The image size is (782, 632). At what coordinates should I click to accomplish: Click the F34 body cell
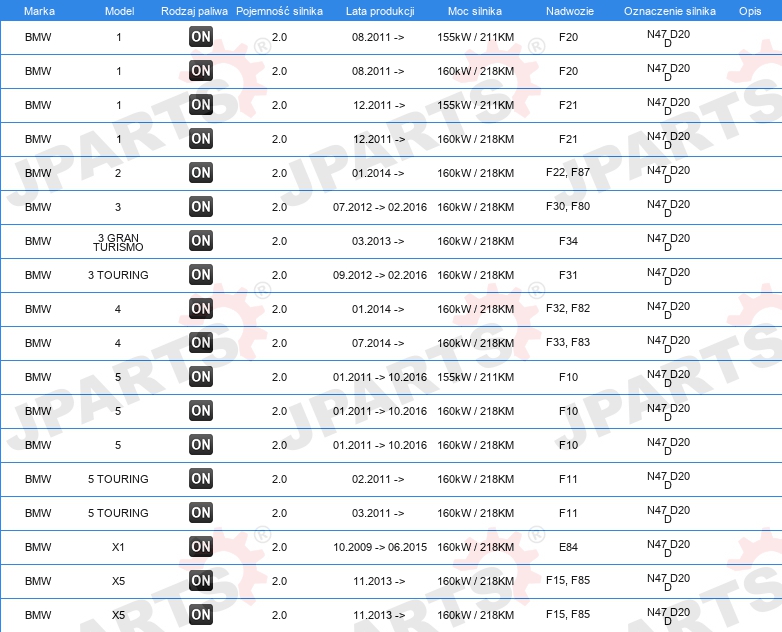(568, 241)
